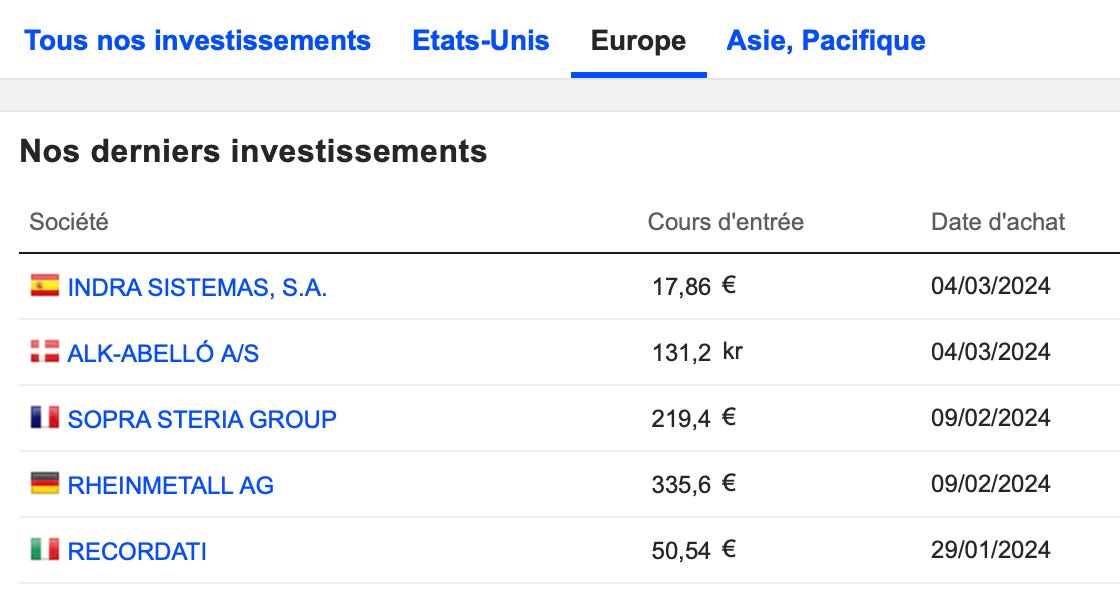The image size is (1120, 600).
Task: Switch to the Etats-Unis tab
Action: 481,40
